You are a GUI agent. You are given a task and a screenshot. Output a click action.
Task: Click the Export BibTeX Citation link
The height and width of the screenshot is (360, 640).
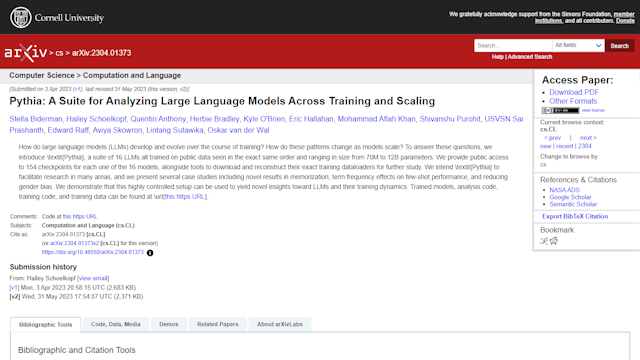[x=575, y=216]
